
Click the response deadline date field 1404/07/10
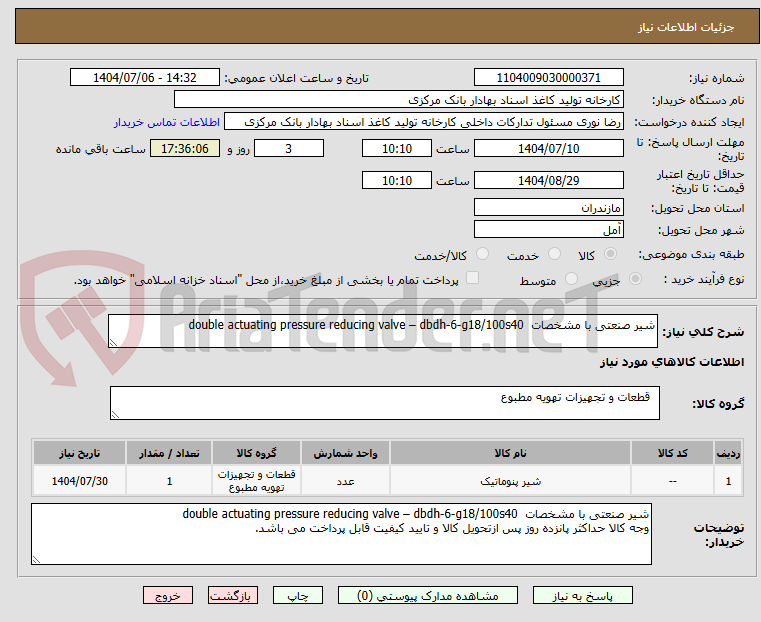[x=548, y=149]
